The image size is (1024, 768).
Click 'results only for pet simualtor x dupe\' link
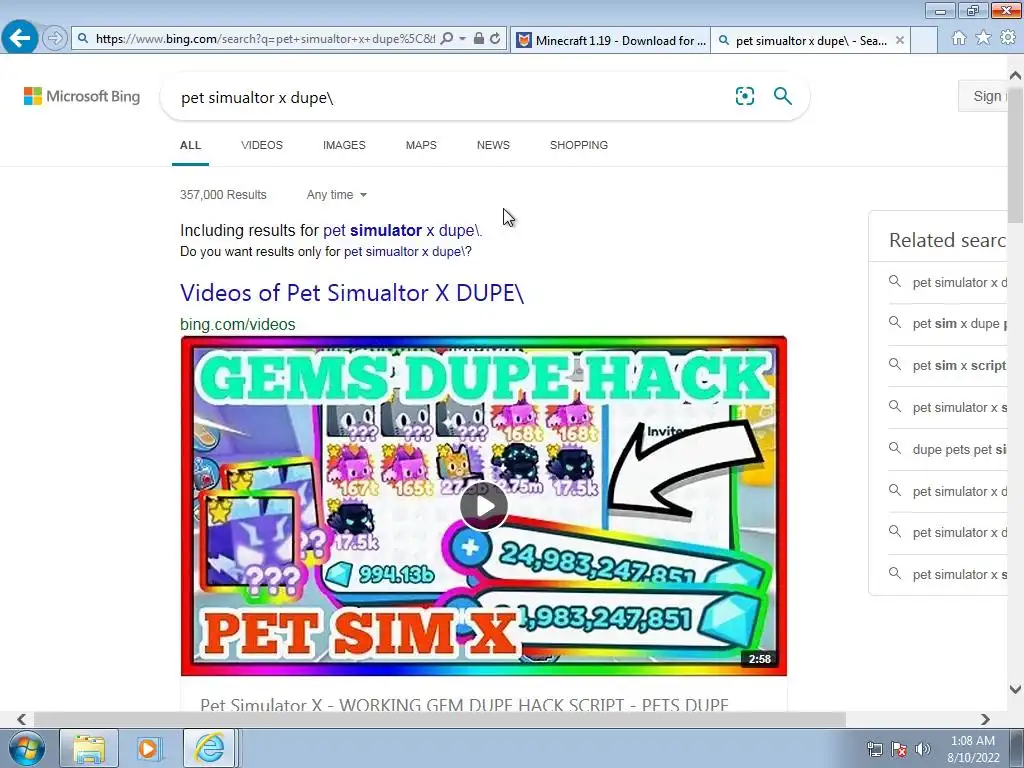(404, 251)
